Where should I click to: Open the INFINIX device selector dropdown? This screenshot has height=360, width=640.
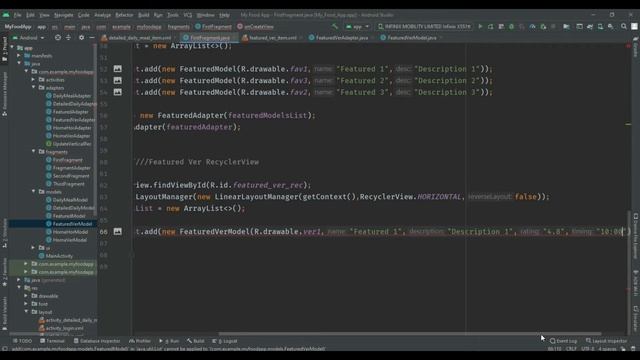(x=424, y=27)
